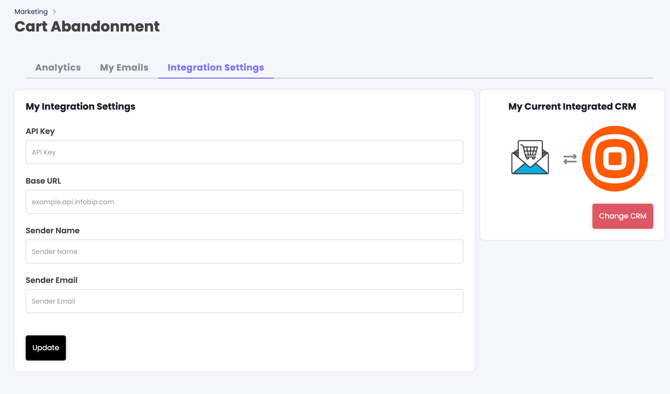Click the Sender Email text box
670x394 pixels.
(x=244, y=301)
